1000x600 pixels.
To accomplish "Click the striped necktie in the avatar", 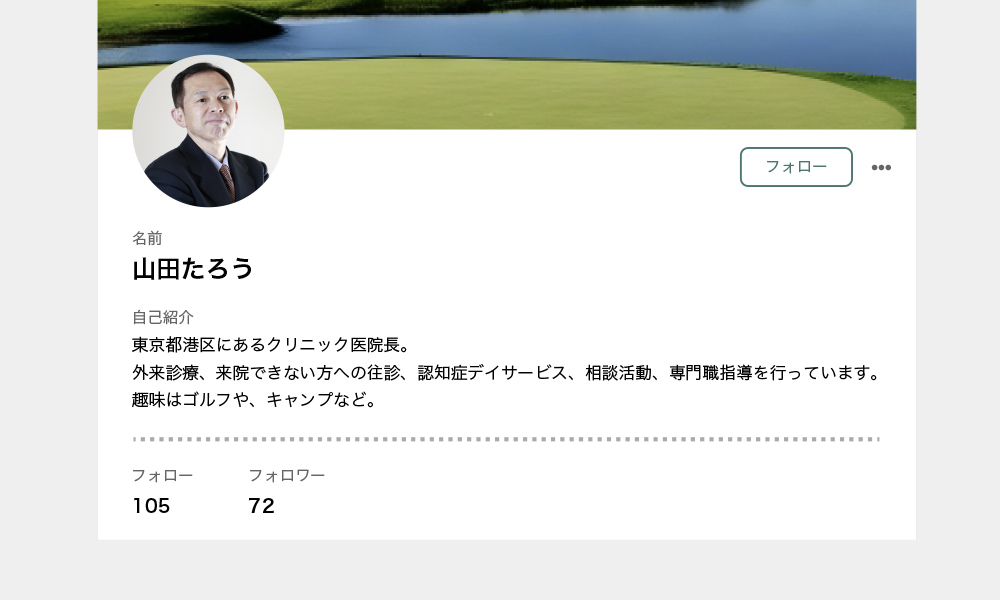I will pos(227,180).
